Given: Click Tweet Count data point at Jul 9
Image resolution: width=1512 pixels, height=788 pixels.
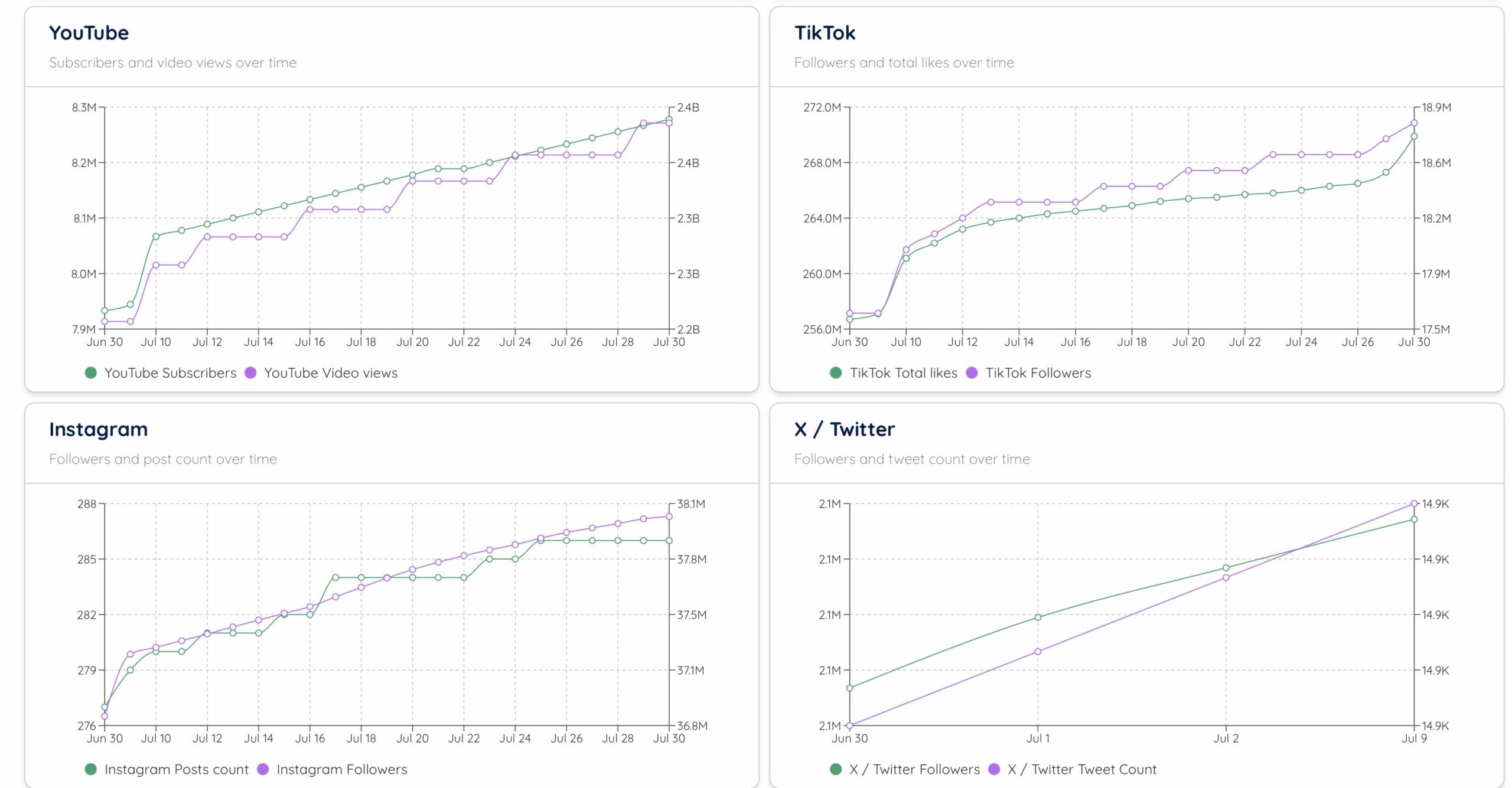Looking at the screenshot, I should coord(1414,503).
